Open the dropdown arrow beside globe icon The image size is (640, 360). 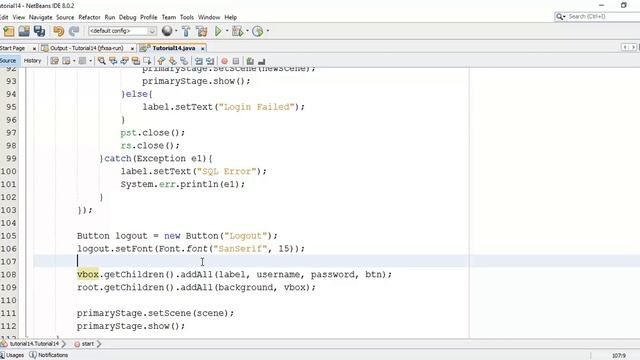176,31
